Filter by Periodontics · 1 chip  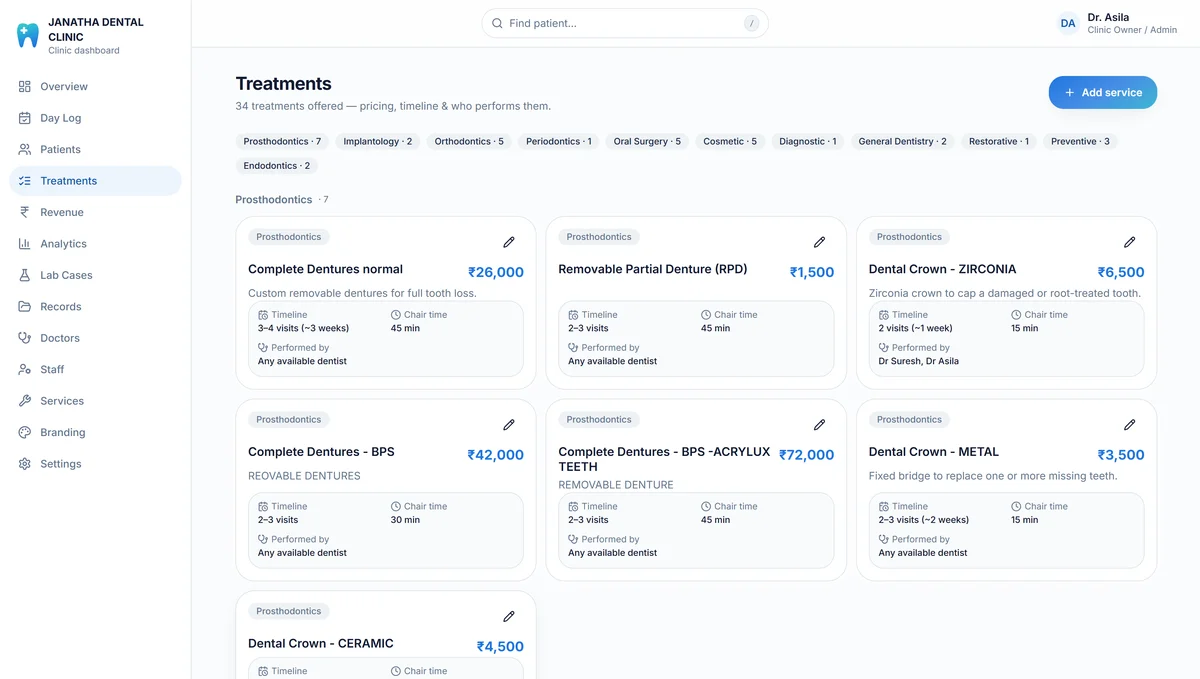click(559, 142)
